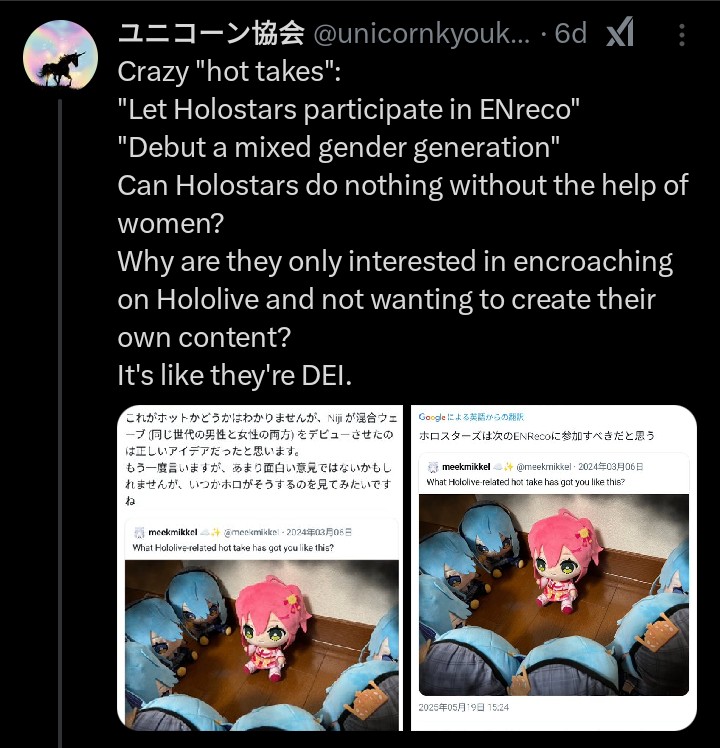This screenshot has height=748, width=720.
Task: Open the unicorn profile avatar
Action: (61, 58)
